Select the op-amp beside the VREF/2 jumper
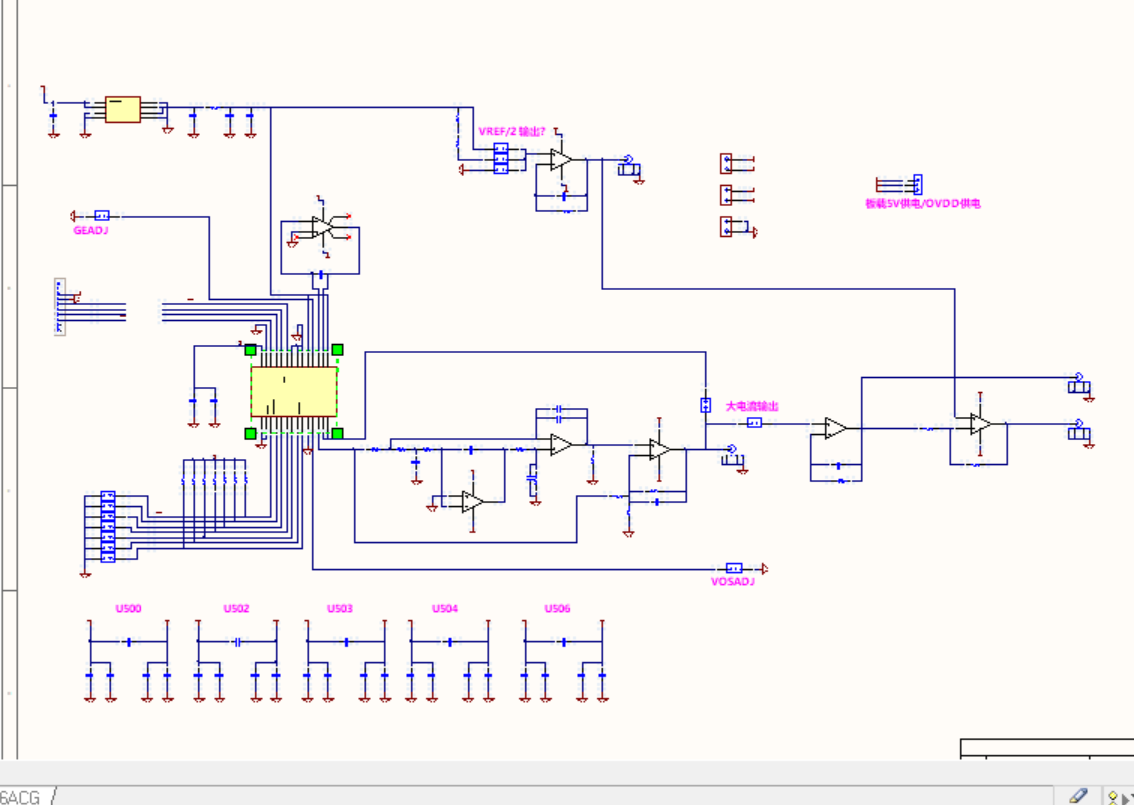Screen dimensions: 1134x805 (561, 160)
